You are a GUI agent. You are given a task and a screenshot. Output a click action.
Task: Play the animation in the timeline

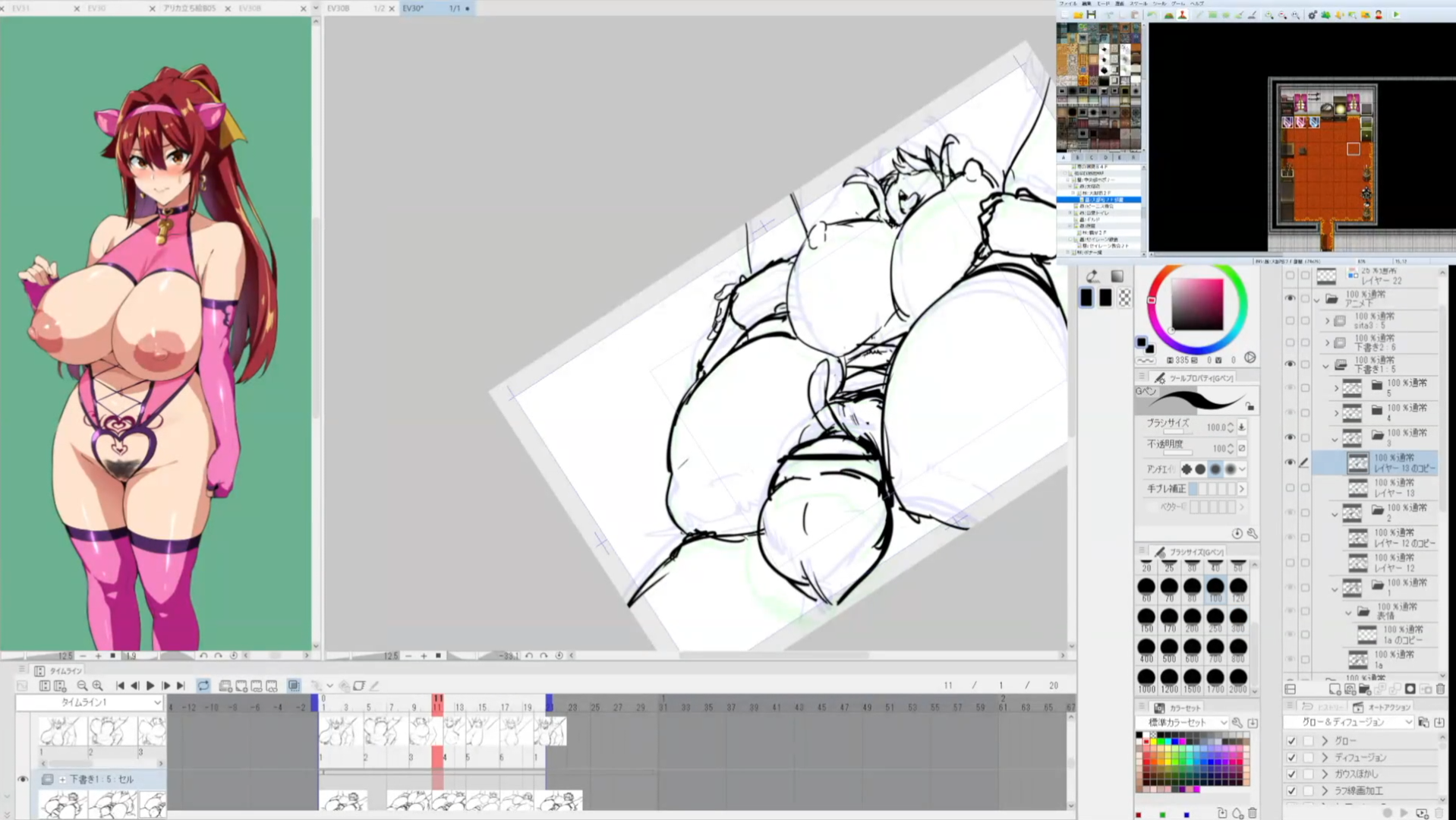click(150, 686)
